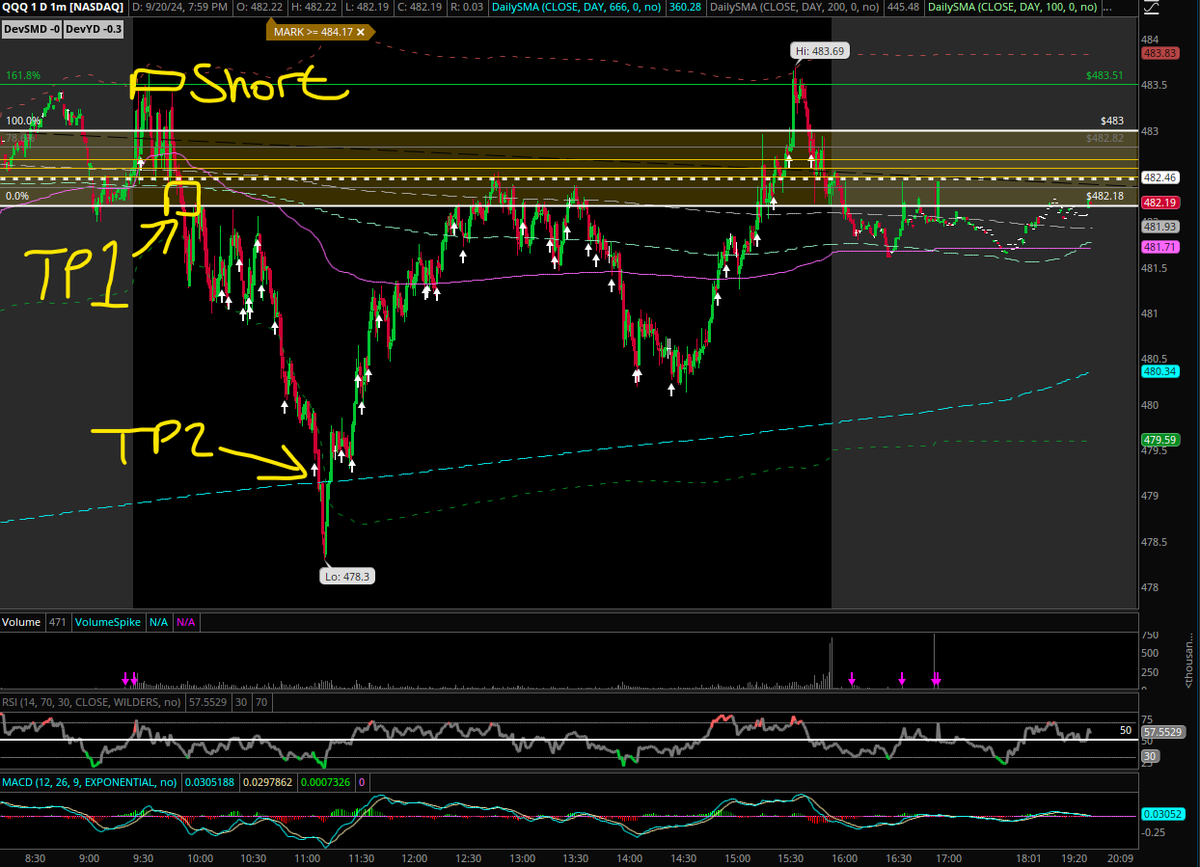Click the 15:30 time axis label
Viewport: 1200px width, 867px height.
(791, 858)
